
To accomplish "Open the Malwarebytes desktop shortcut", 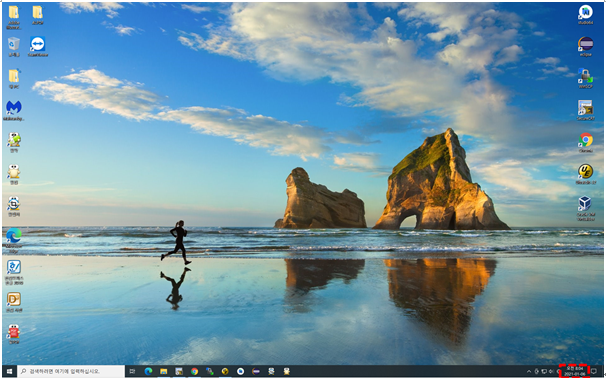I will (x=14, y=111).
